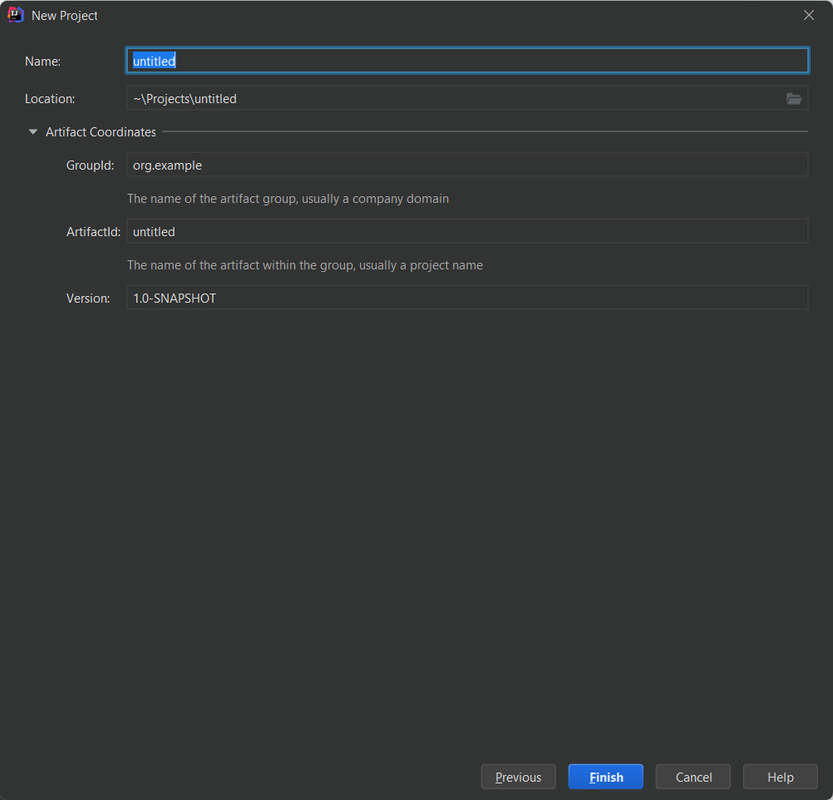833x800 pixels.
Task: Click the folder browse icon for Location
Action: (x=794, y=98)
